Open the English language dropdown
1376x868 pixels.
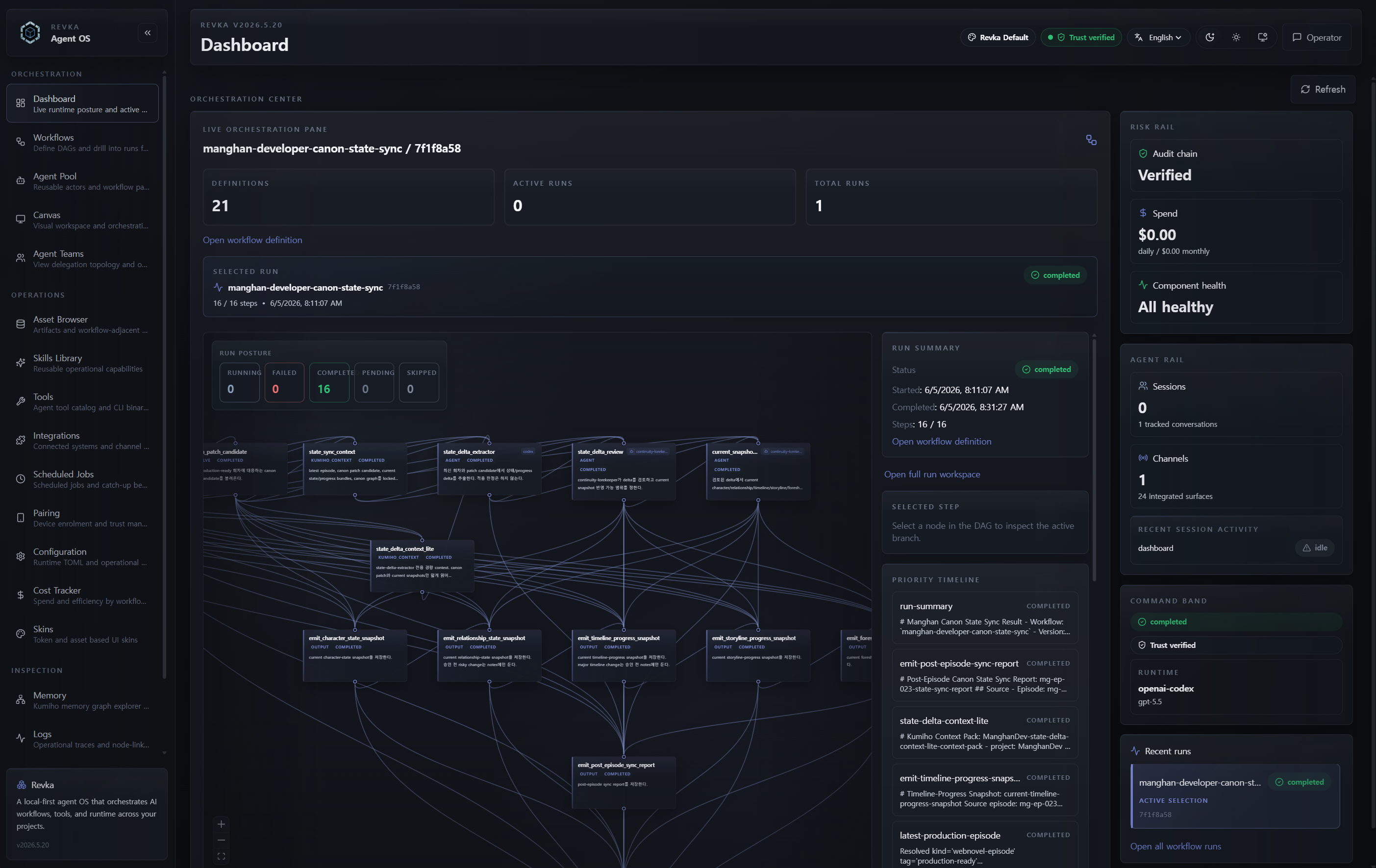1158,37
